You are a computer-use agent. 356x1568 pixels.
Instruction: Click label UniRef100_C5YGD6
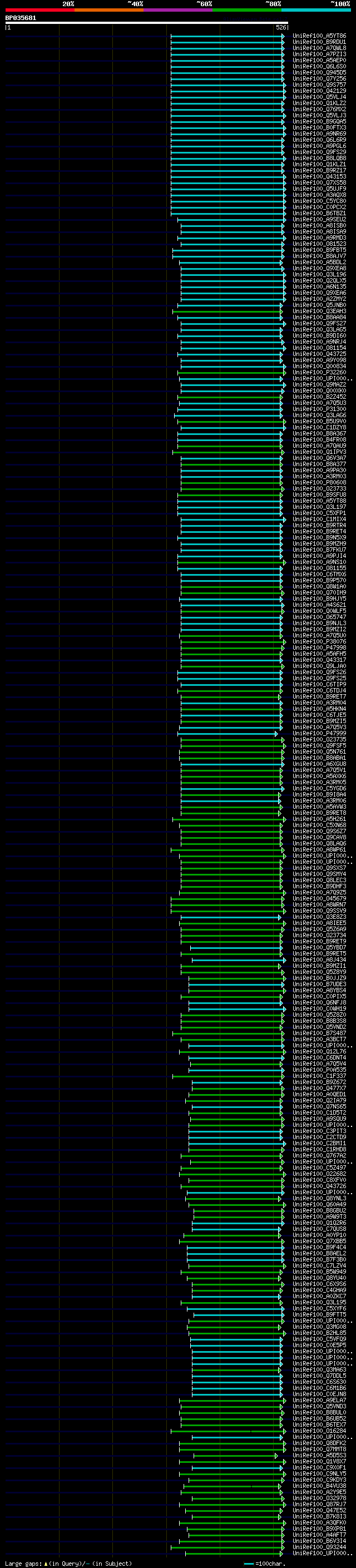tap(319, 788)
